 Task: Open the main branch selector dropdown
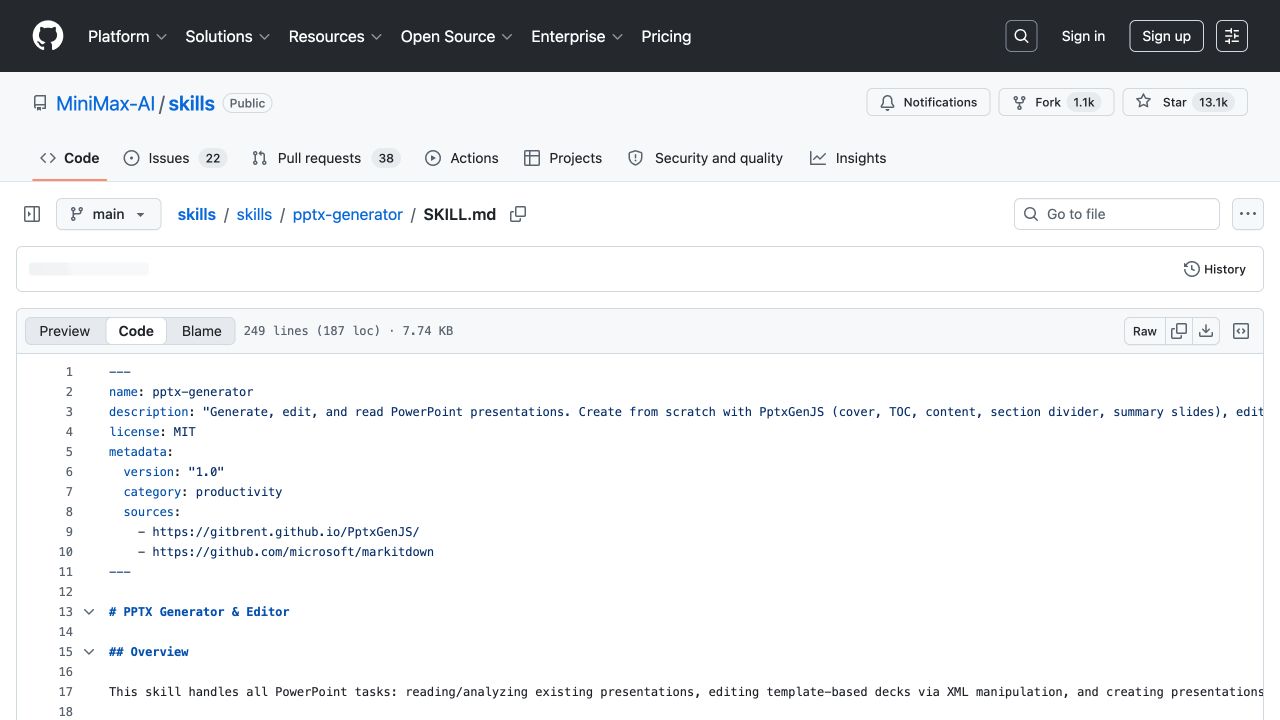[108, 214]
